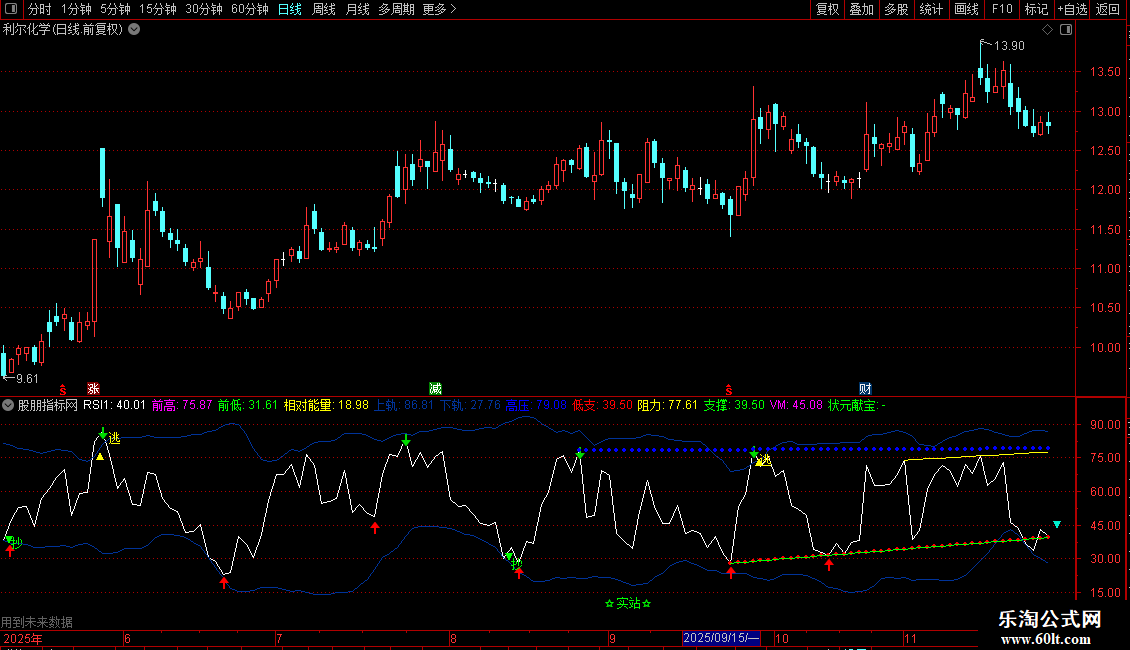The image size is (1130, 650).
Task: Open the 更多 periods expander
Action: pos(439,10)
